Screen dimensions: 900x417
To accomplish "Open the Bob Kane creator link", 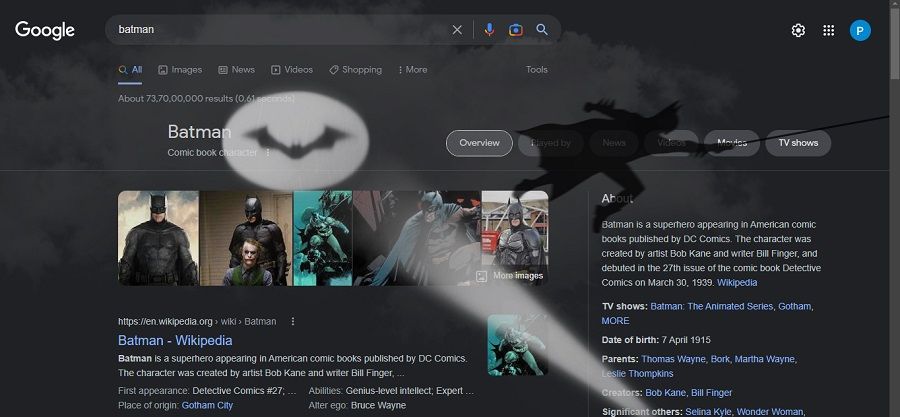I will pos(665,393).
